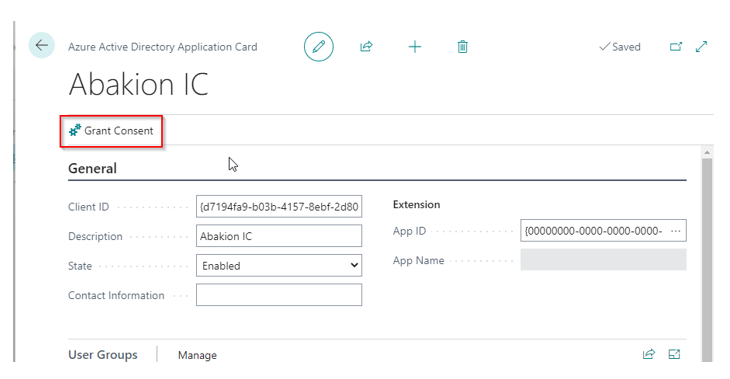Viewport: 730px width, 379px height.
Task: Share the card via top share icon
Action: click(366, 47)
